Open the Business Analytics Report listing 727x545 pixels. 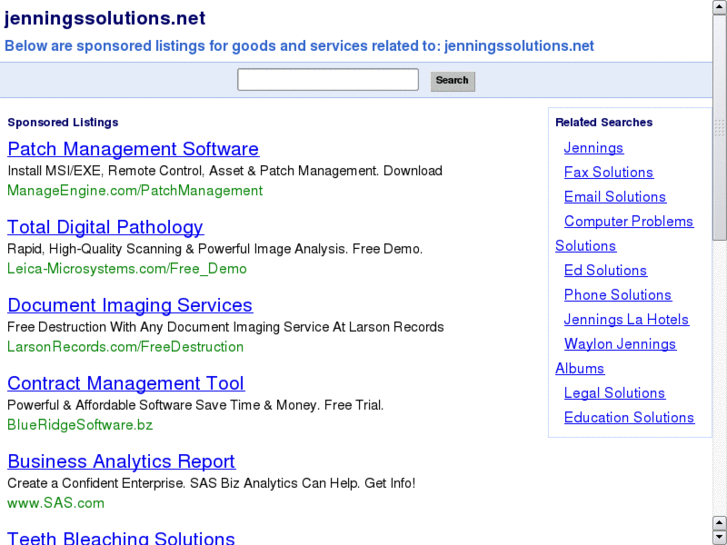(x=121, y=462)
